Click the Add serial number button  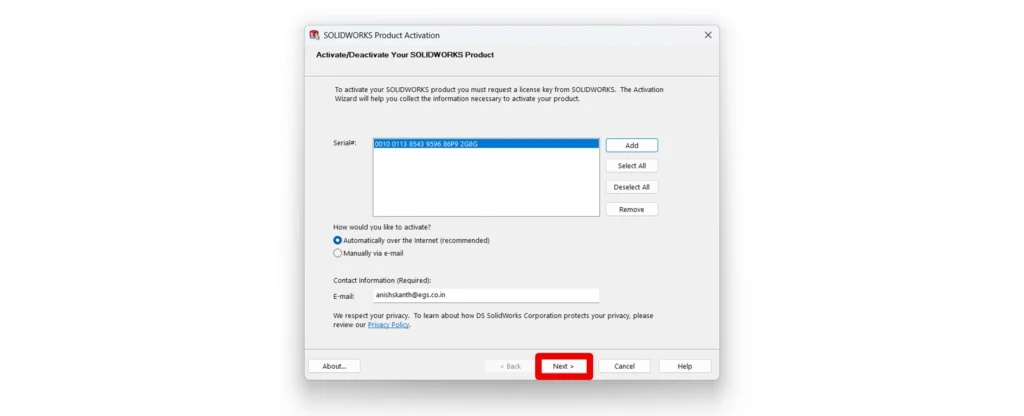click(x=631, y=145)
